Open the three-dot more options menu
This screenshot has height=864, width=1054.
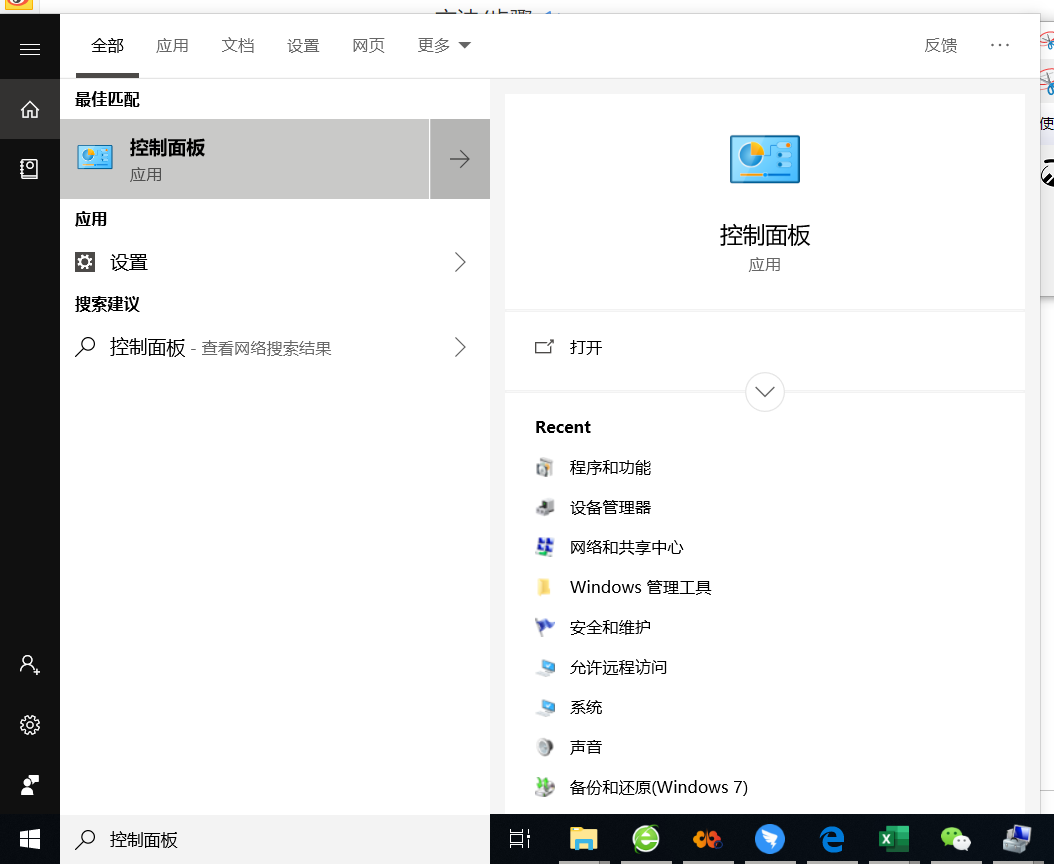tap(1000, 45)
